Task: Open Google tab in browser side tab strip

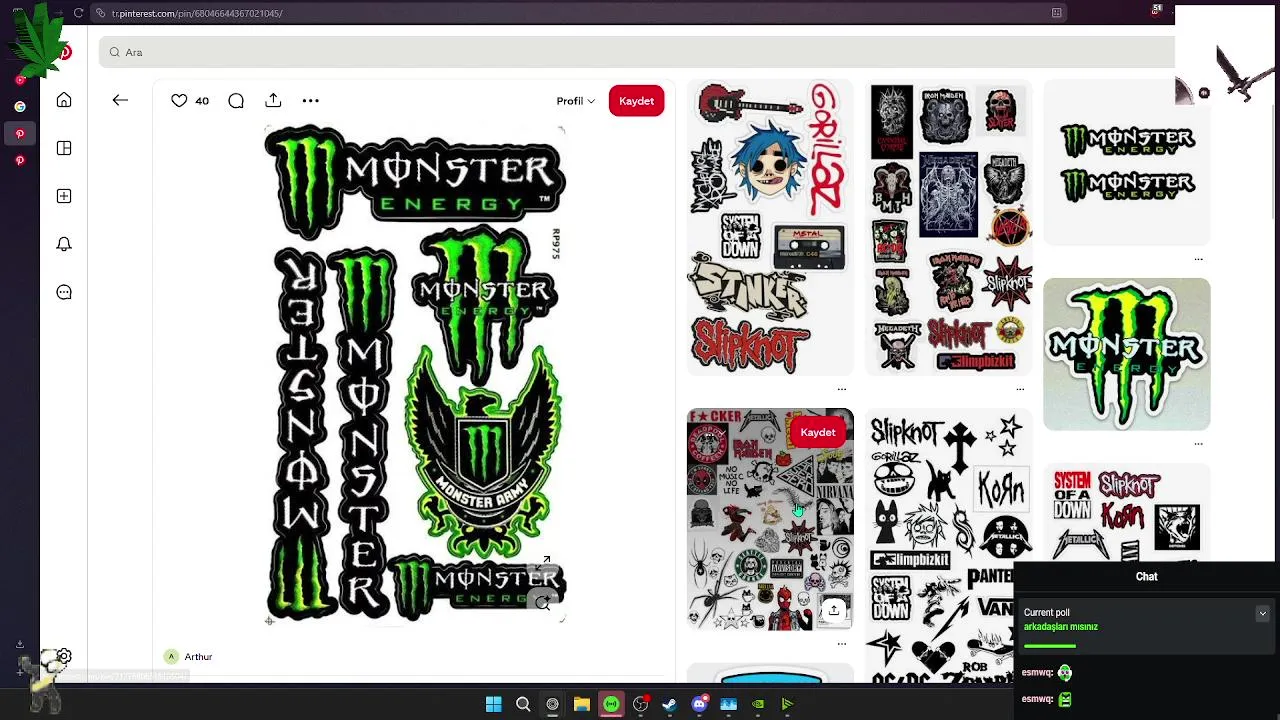Action: click(x=20, y=106)
